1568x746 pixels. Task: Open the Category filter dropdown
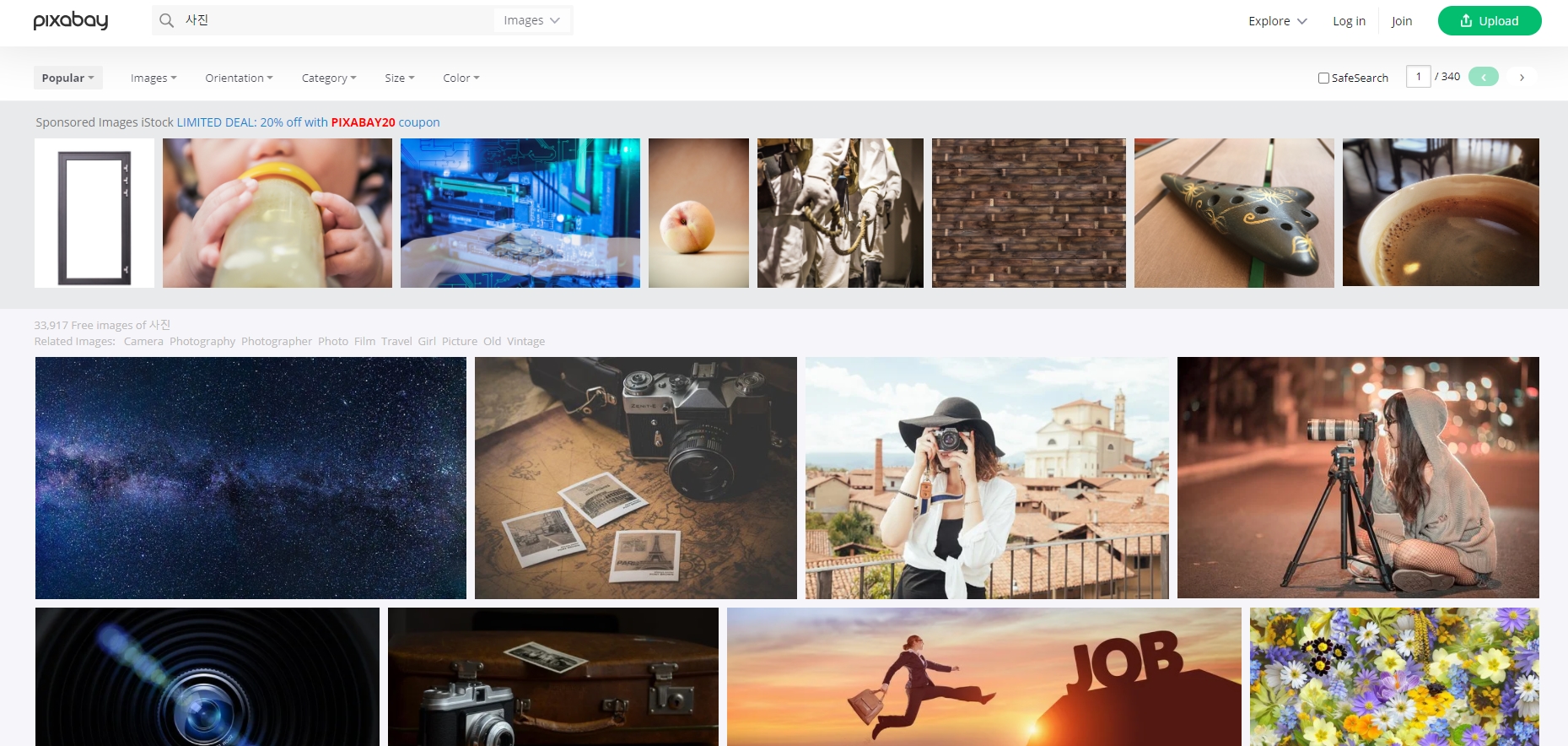[329, 78]
